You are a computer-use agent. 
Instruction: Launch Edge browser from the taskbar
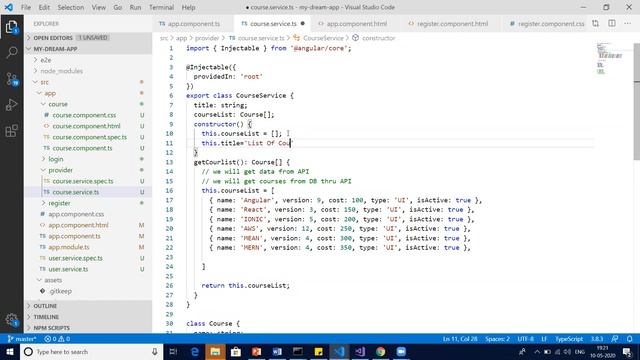coord(195,352)
